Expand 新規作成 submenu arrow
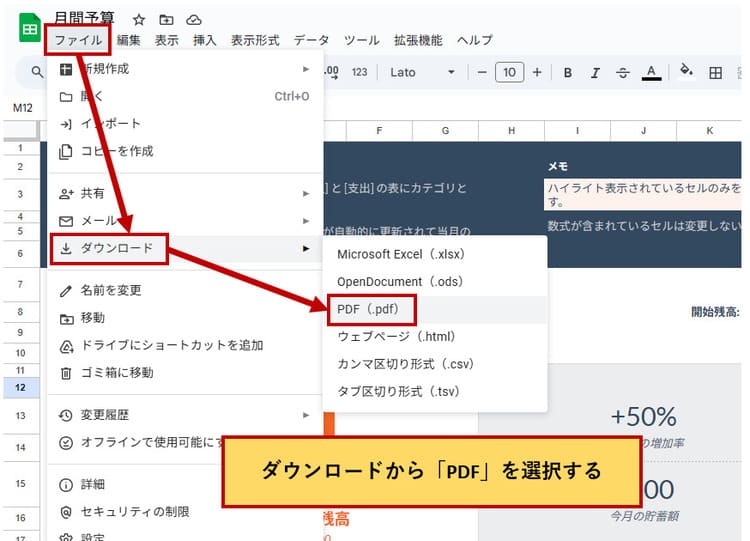 [x=306, y=69]
